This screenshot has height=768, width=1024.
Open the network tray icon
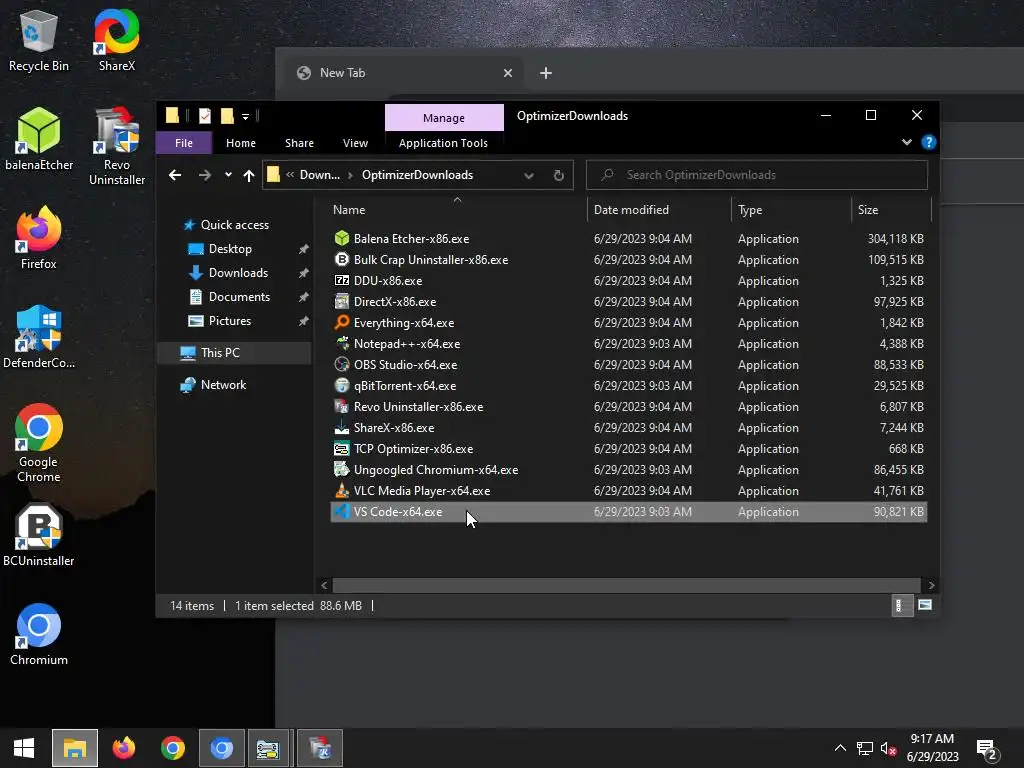click(x=865, y=748)
